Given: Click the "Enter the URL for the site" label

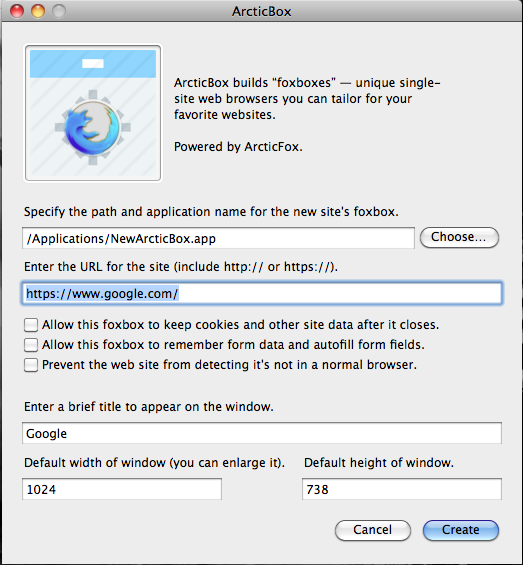Looking at the screenshot, I should coord(181,267).
